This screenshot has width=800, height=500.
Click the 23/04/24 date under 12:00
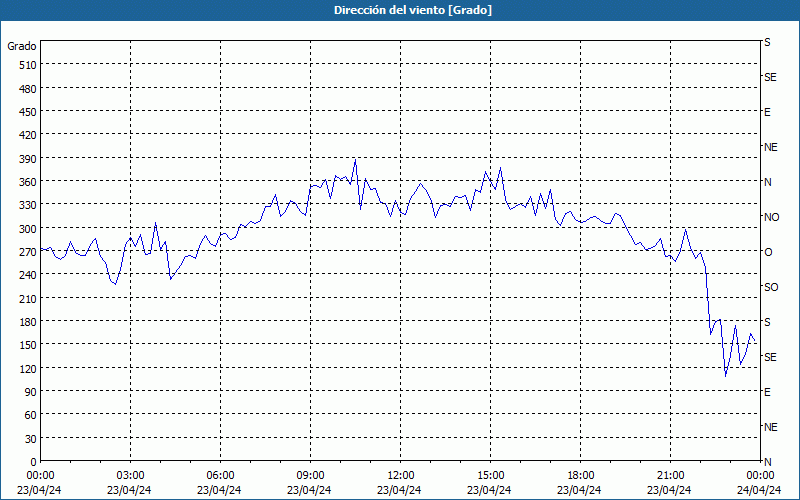pyautogui.click(x=399, y=490)
